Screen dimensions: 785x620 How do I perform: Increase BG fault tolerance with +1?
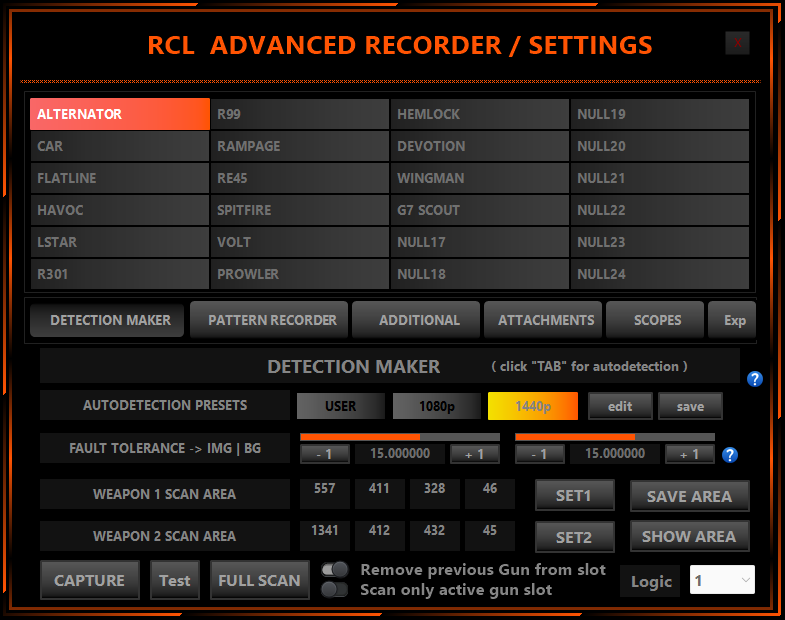(x=690, y=454)
